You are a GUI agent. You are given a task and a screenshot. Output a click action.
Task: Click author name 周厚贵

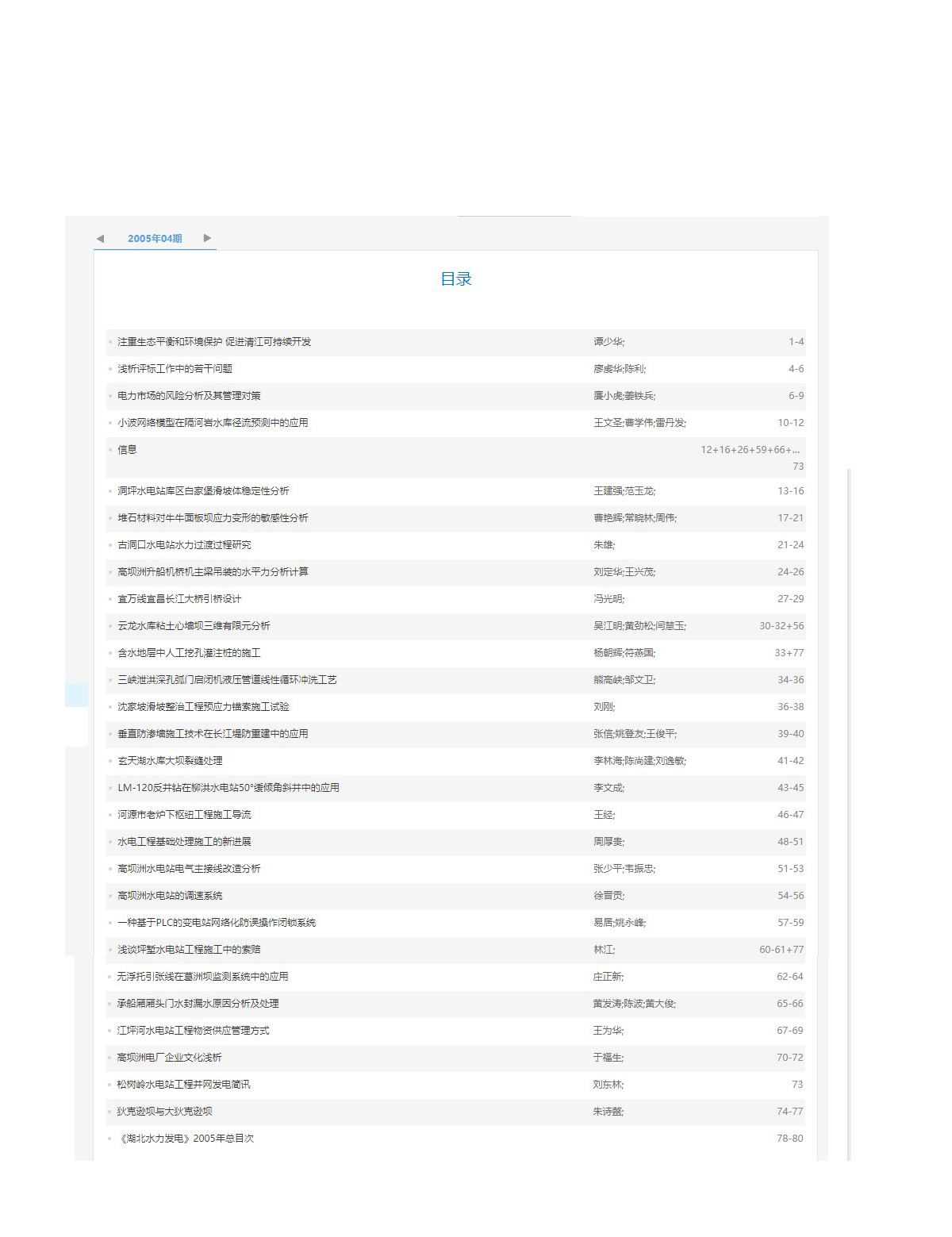(609, 842)
